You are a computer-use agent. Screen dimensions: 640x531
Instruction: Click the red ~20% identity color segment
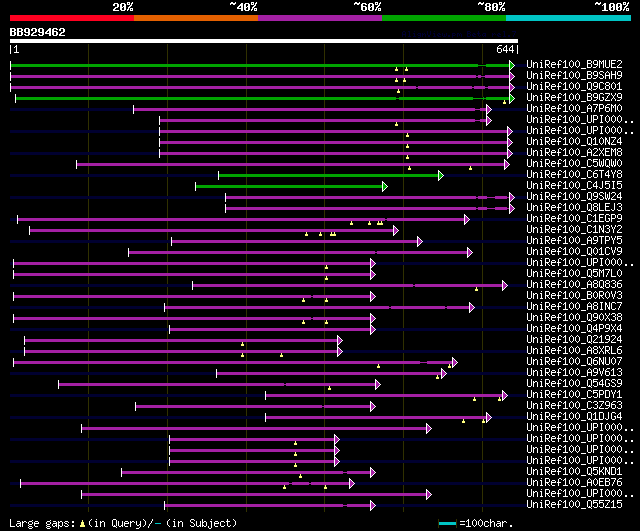[x=72, y=18]
